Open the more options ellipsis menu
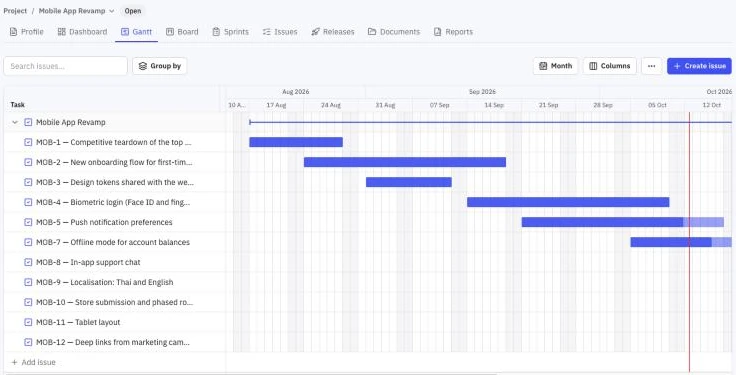Image resolution: width=736 pixels, height=375 pixels. pos(652,66)
